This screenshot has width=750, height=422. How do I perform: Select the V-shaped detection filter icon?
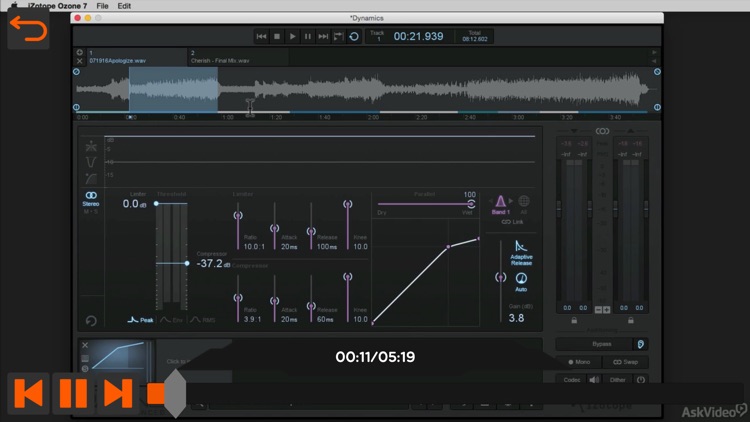[x=91, y=162]
